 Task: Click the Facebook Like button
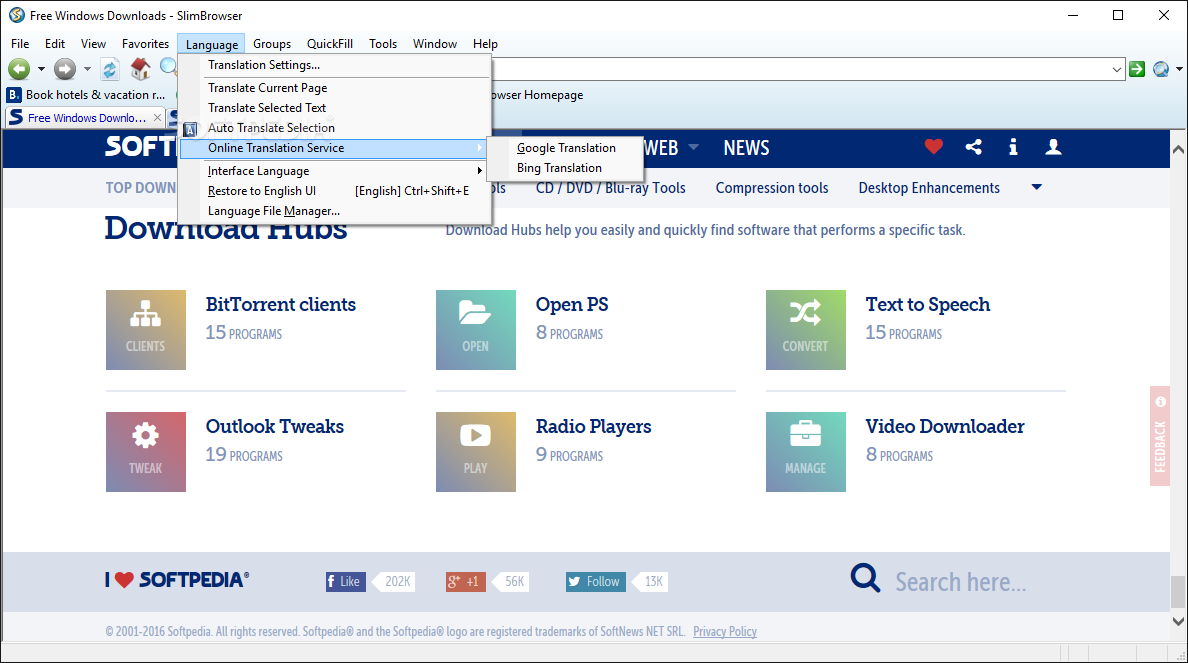(345, 581)
